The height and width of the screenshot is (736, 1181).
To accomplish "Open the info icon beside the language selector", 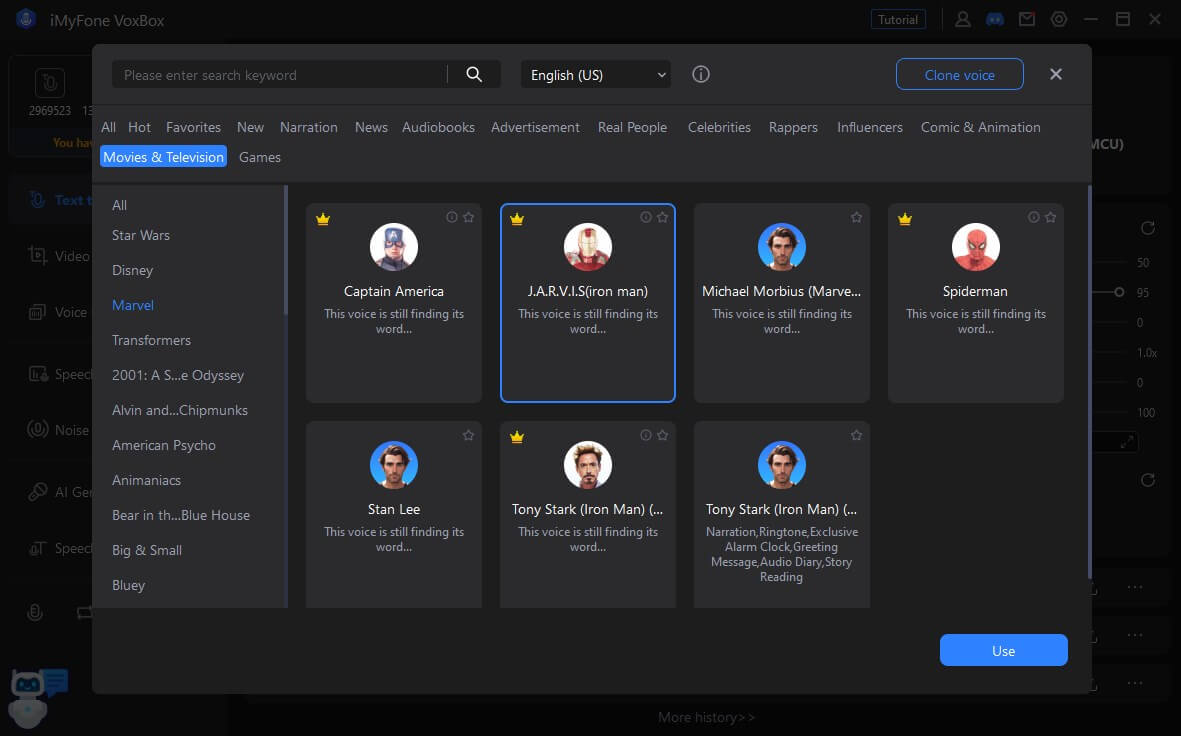I will click(x=700, y=74).
